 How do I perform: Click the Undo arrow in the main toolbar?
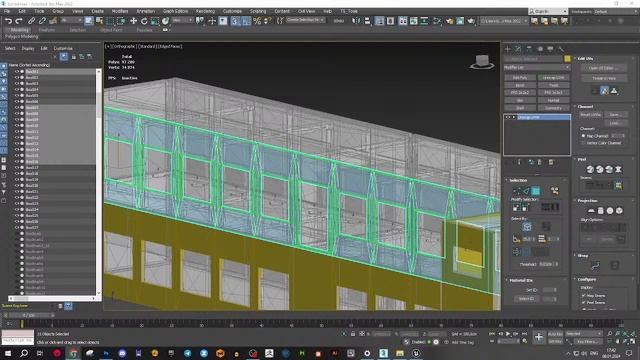8,20
